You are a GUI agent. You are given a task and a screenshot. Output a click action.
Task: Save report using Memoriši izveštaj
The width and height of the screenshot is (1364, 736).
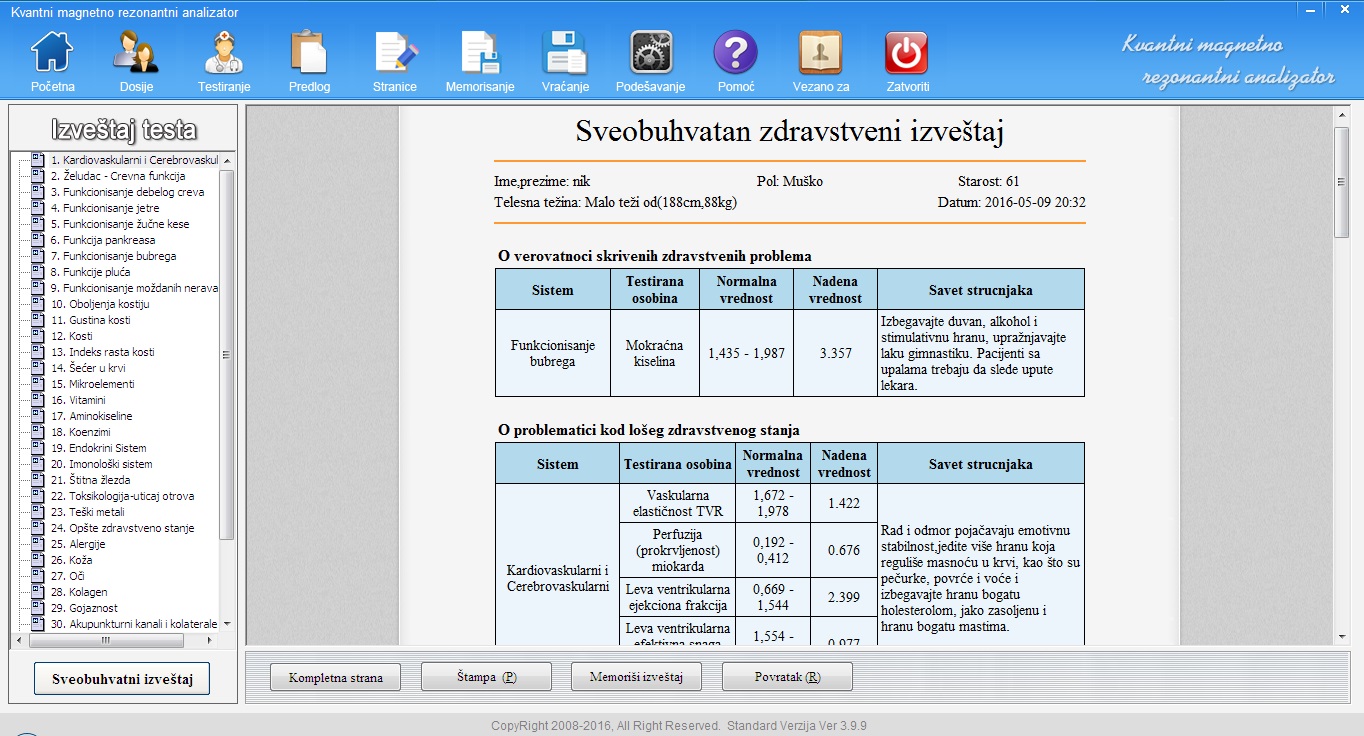point(636,678)
